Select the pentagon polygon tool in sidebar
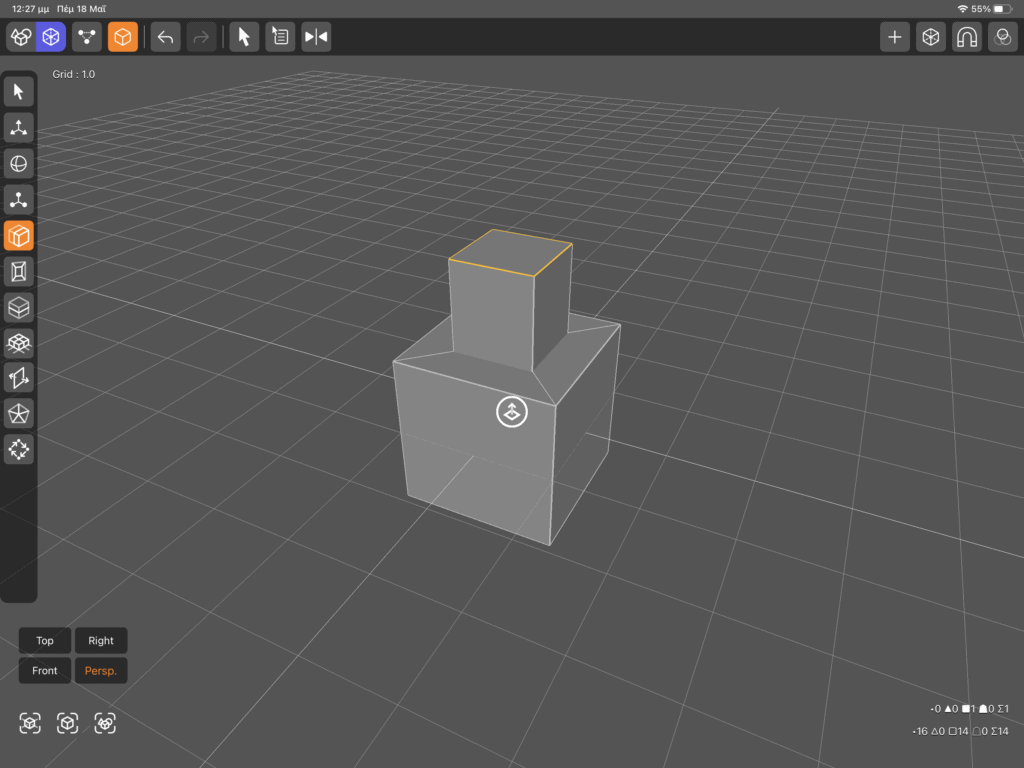This screenshot has height=768, width=1024. 19,413
